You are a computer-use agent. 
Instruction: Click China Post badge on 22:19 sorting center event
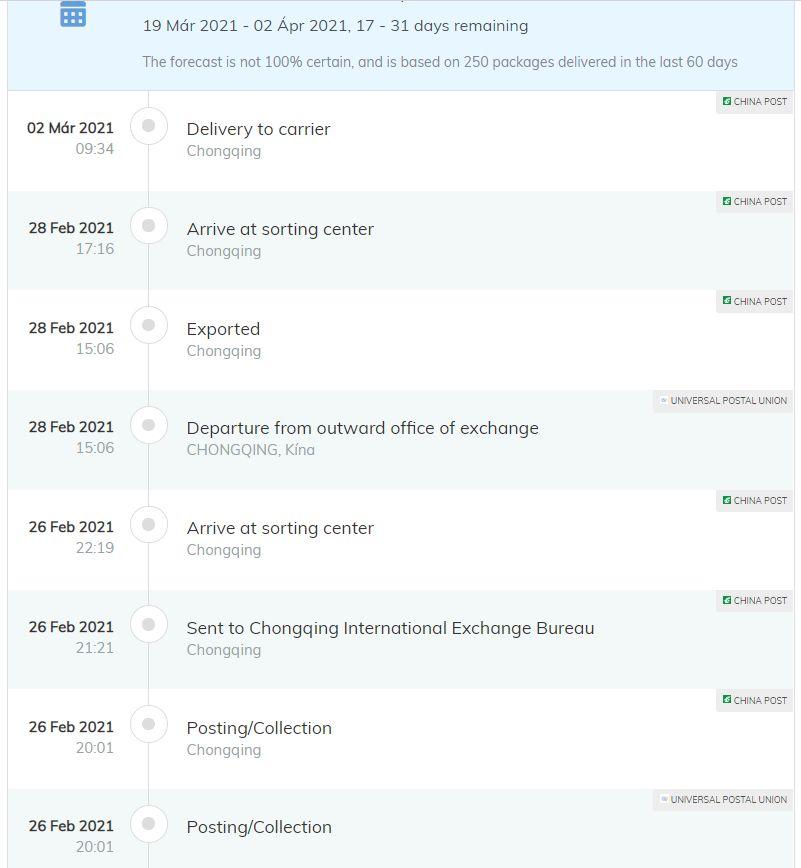click(754, 500)
